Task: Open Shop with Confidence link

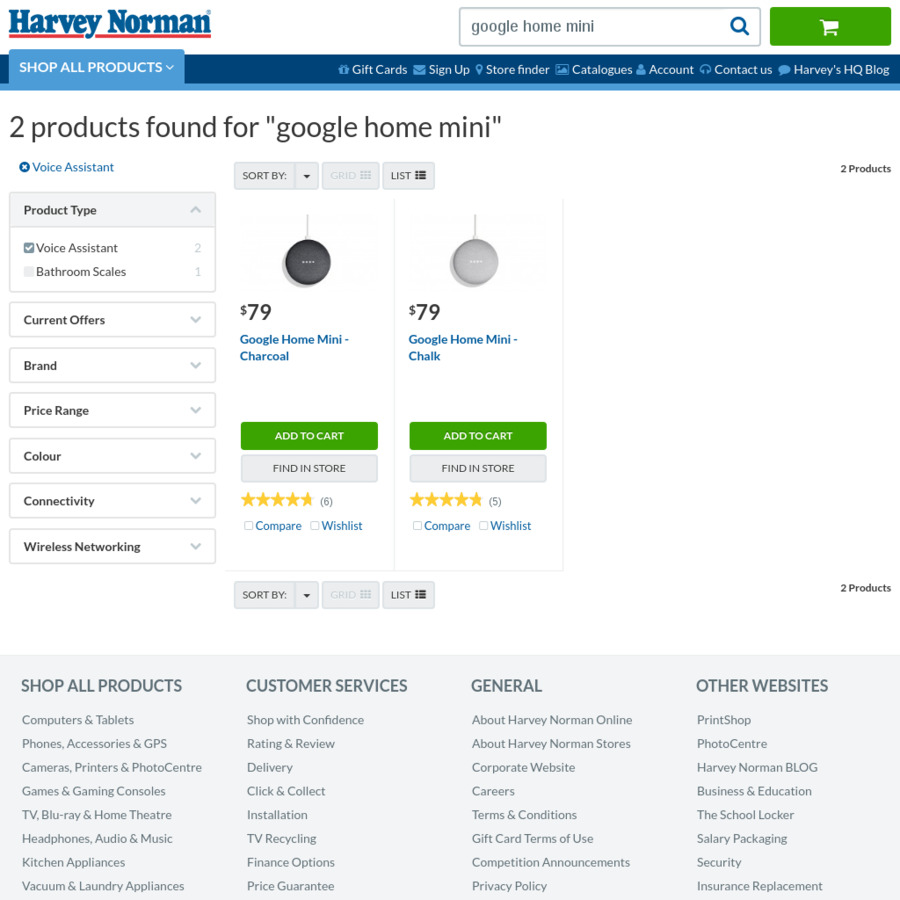Action: [305, 720]
